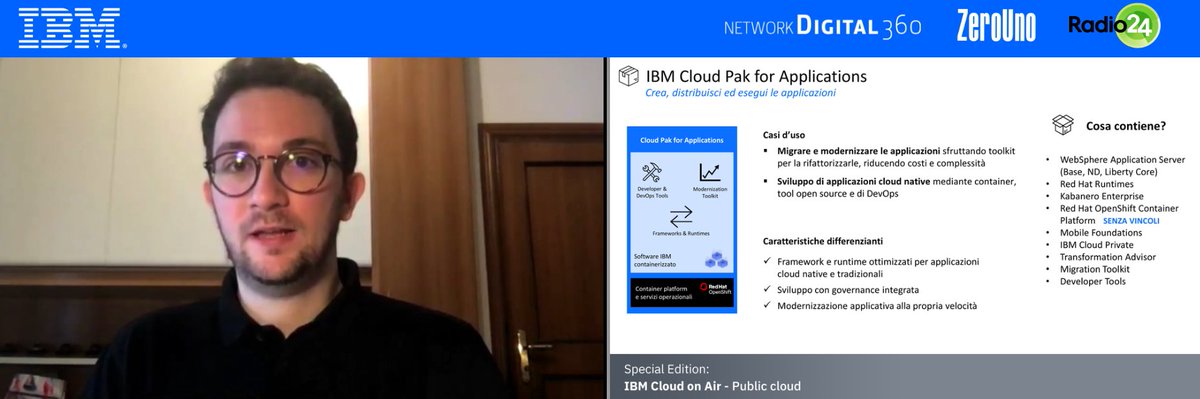This screenshot has width=1200, height=399.
Task: Click the slide title IBM Cloud Pak for Applications
Action: 756,76
